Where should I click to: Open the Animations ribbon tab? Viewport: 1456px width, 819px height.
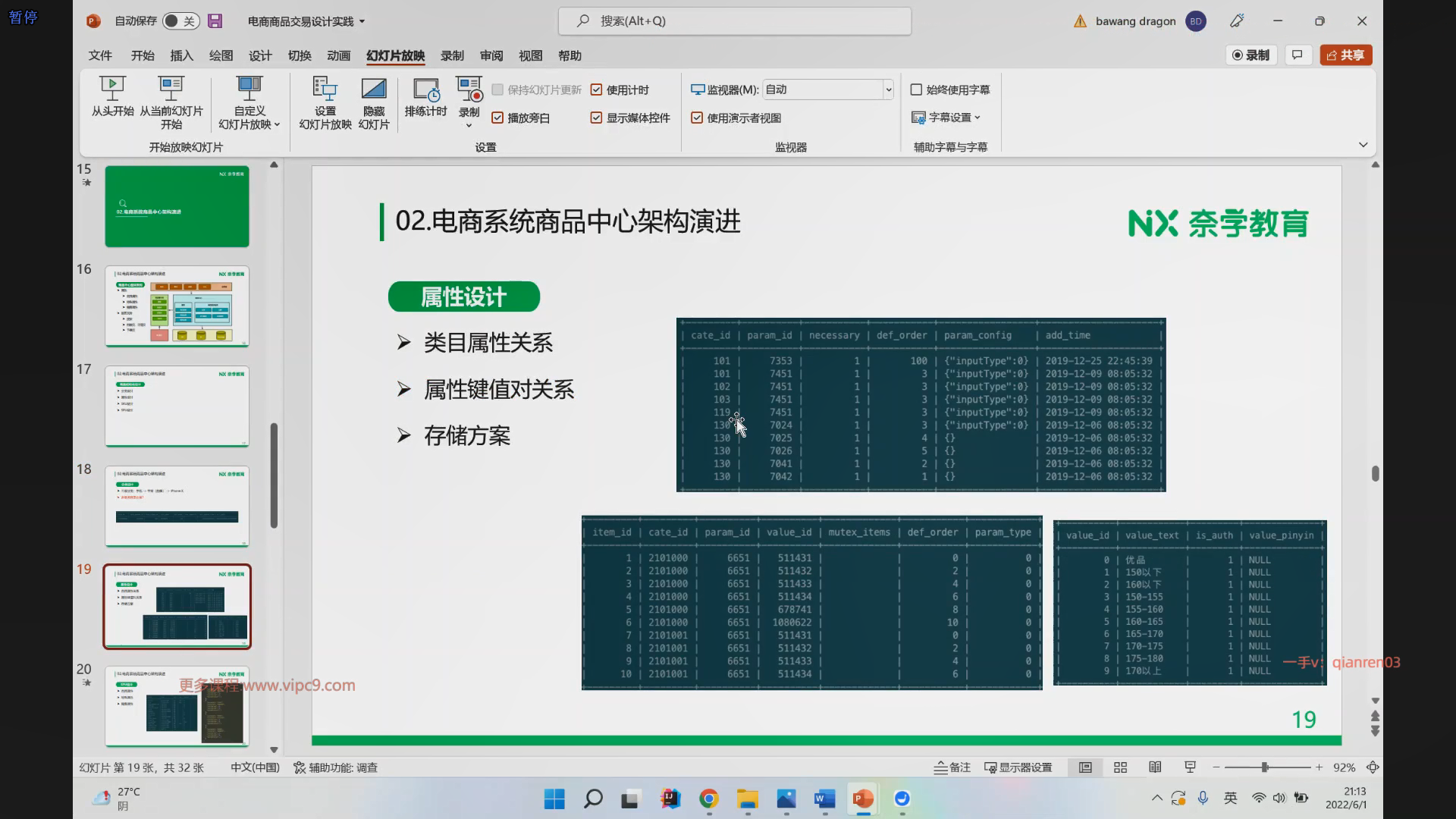coord(338,55)
